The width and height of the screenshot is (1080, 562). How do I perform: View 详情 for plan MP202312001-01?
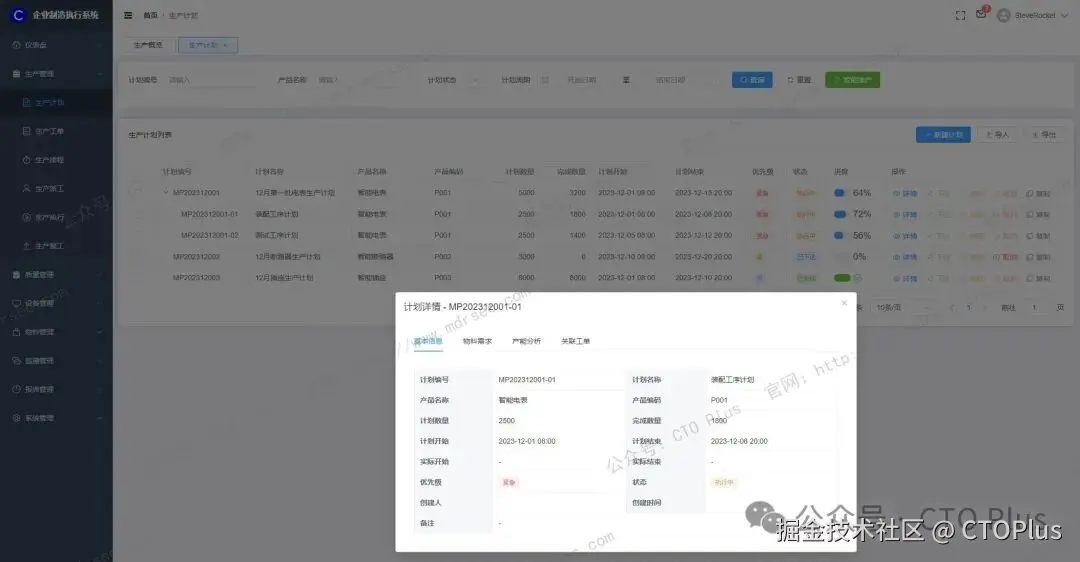905,215
